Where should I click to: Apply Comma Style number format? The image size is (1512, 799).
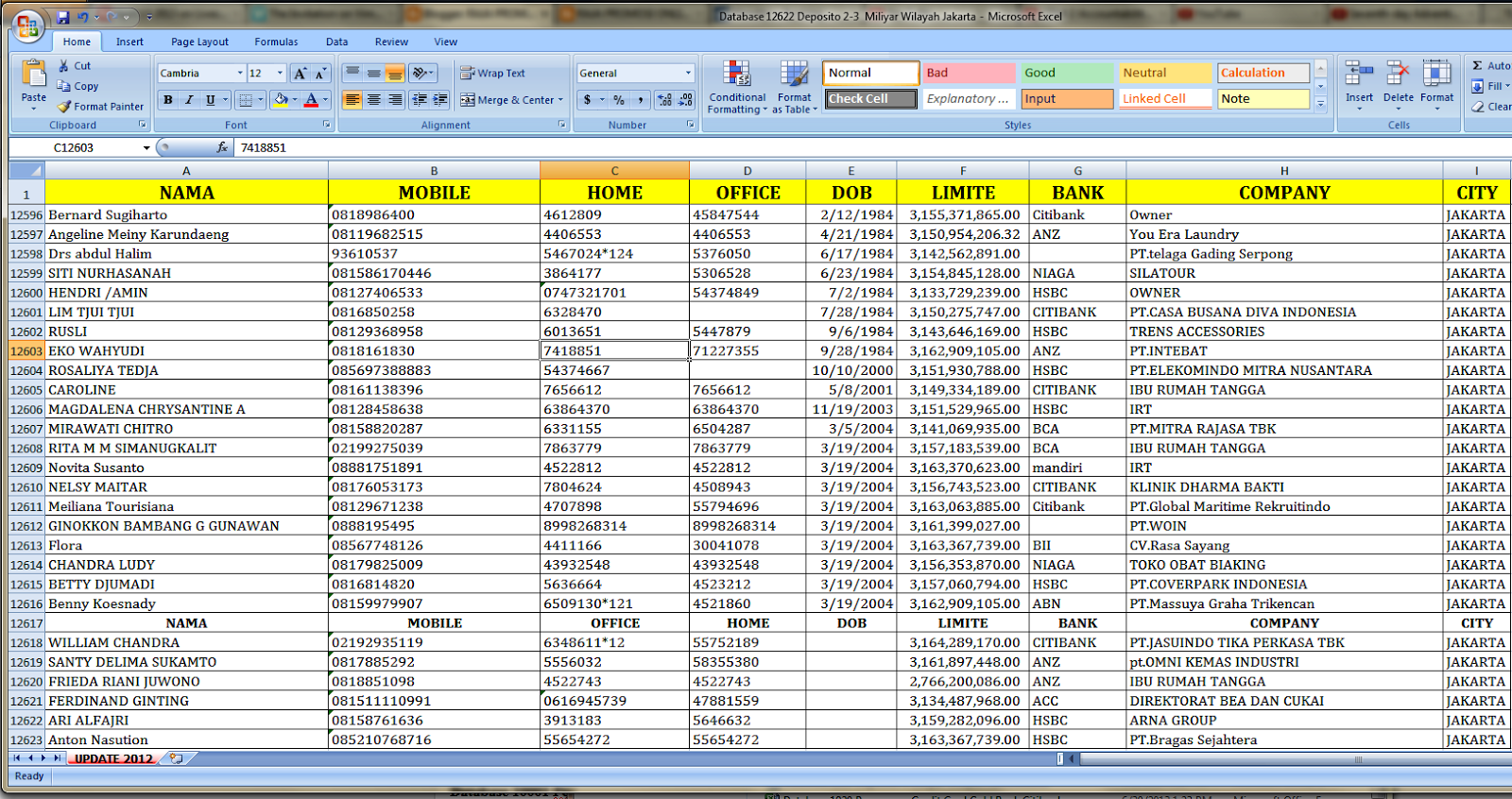click(641, 100)
